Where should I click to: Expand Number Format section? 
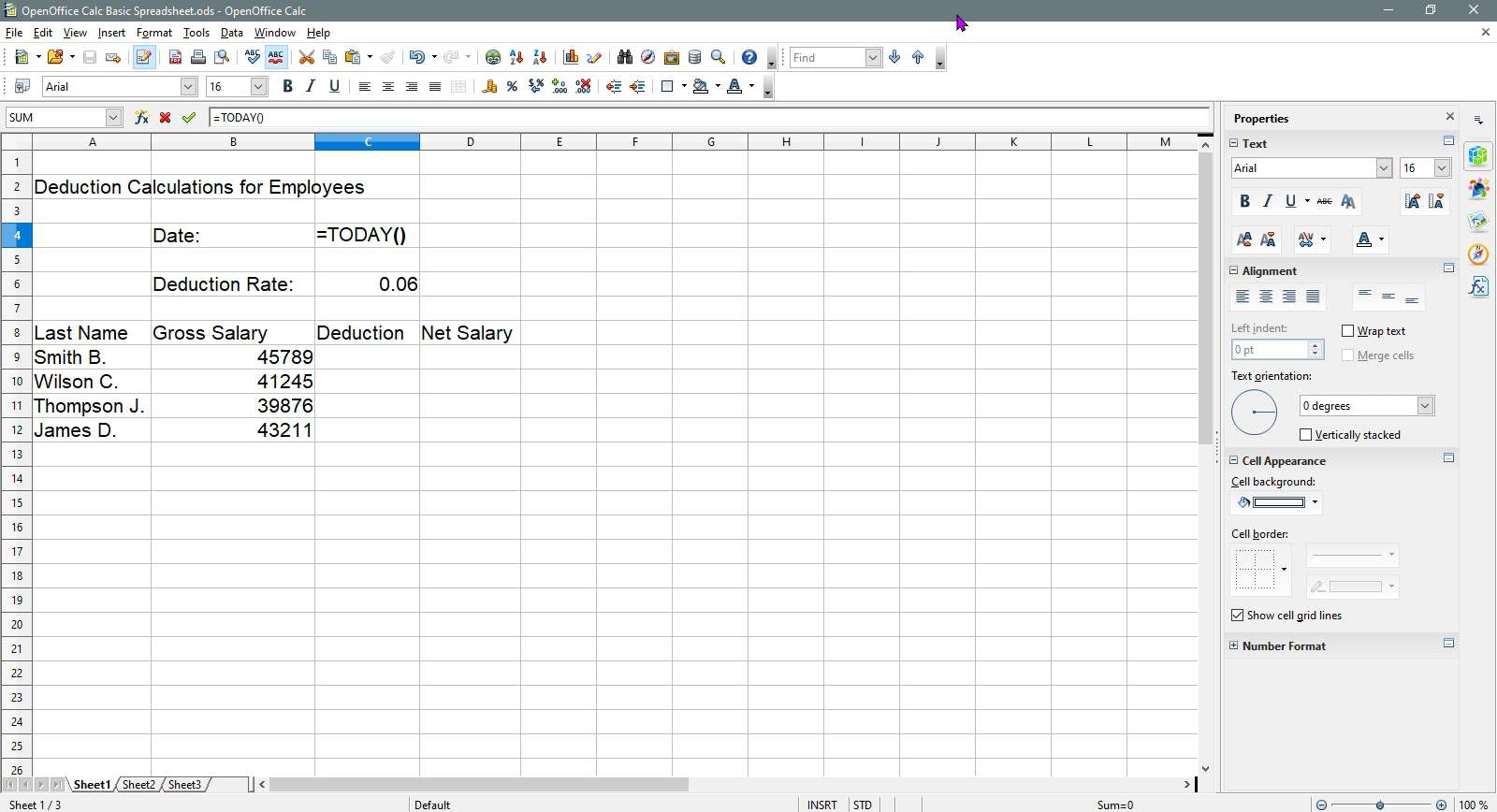(x=1234, y=645)
